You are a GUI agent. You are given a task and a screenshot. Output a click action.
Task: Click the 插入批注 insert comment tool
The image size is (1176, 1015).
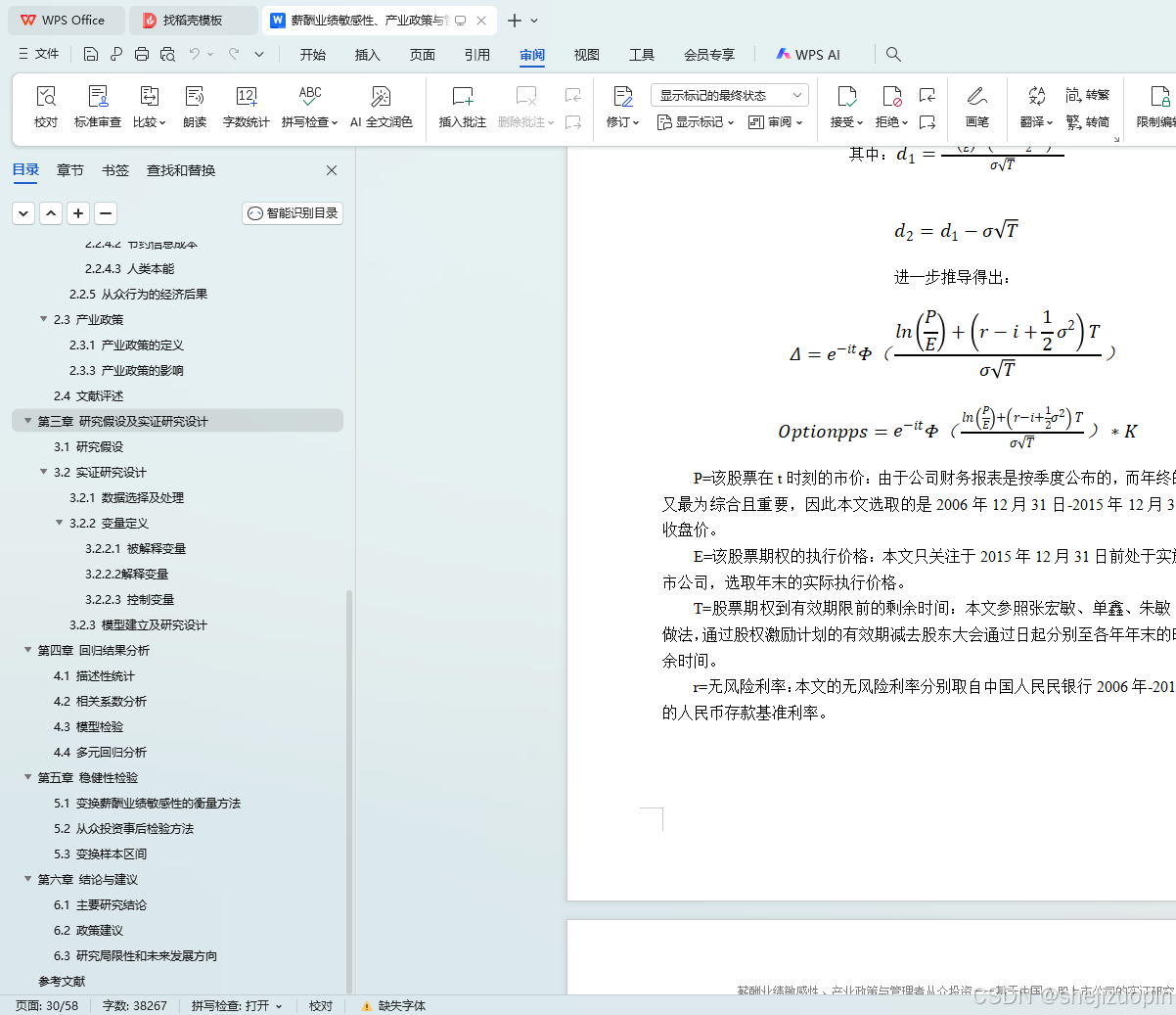click(463, 106)
